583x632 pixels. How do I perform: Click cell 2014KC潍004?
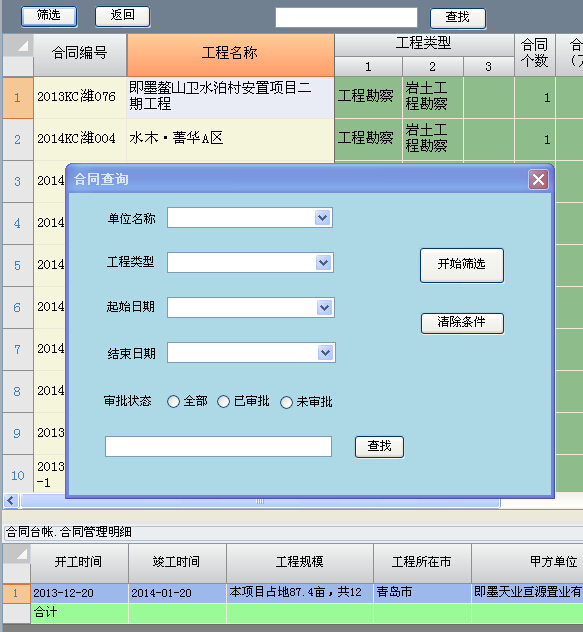(80, 139)
